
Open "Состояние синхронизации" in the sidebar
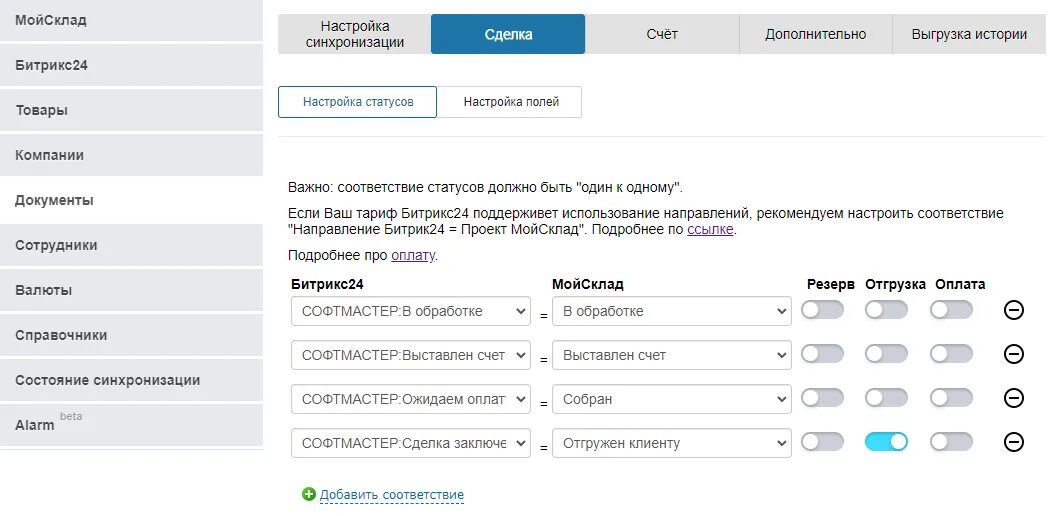tap(131, 379)
